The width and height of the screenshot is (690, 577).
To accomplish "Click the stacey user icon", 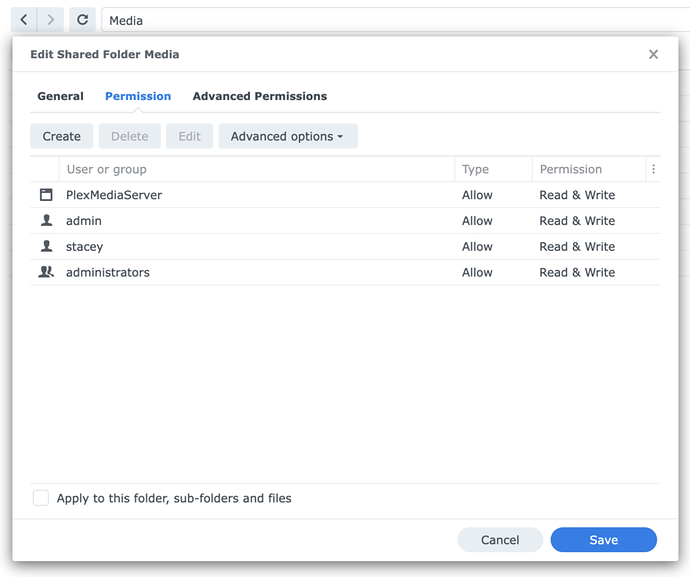I will pos(46,247).
